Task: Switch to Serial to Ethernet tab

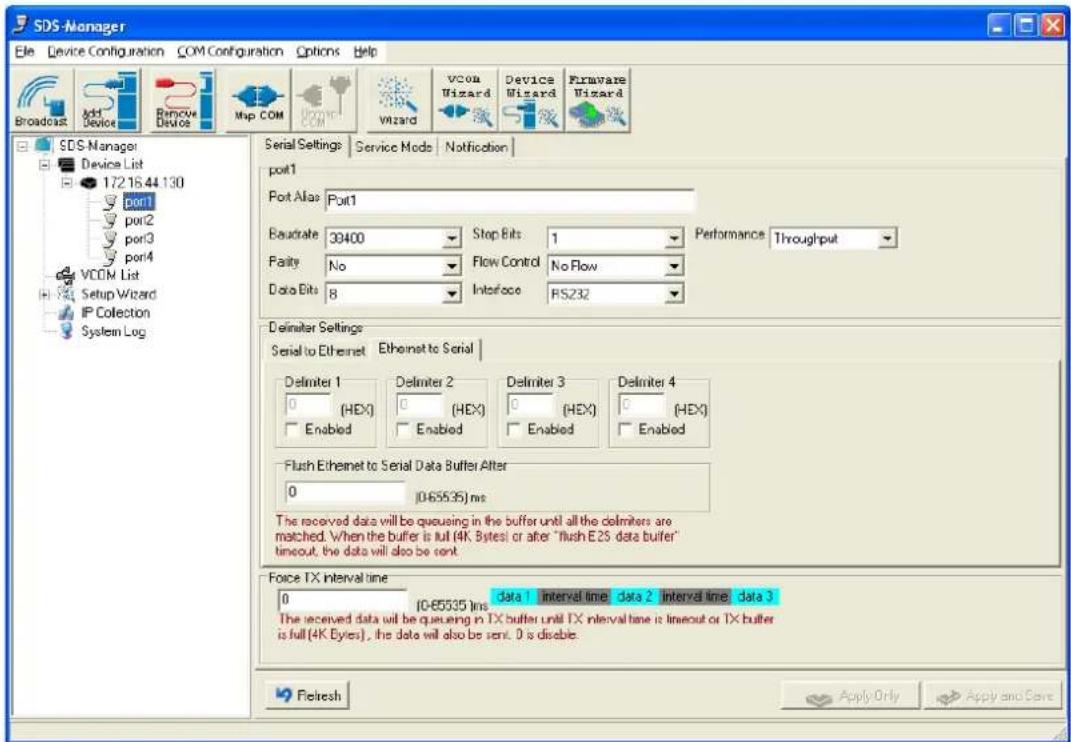Action: pos(318,351)
